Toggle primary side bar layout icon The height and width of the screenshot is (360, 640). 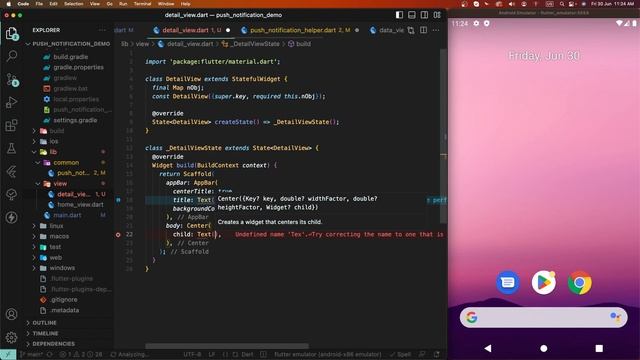[399, 15]
